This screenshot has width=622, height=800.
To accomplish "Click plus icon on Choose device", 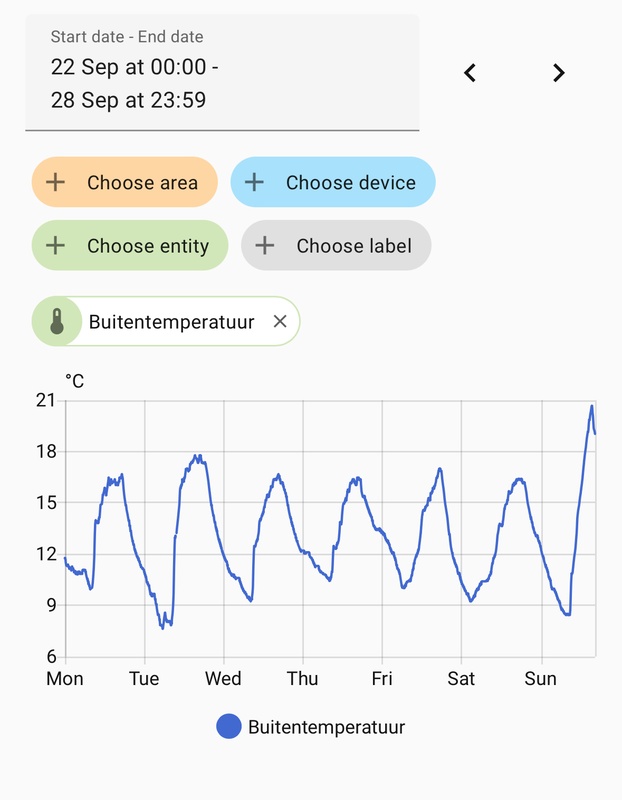I will pyautogui.click(x=255, y=182).
